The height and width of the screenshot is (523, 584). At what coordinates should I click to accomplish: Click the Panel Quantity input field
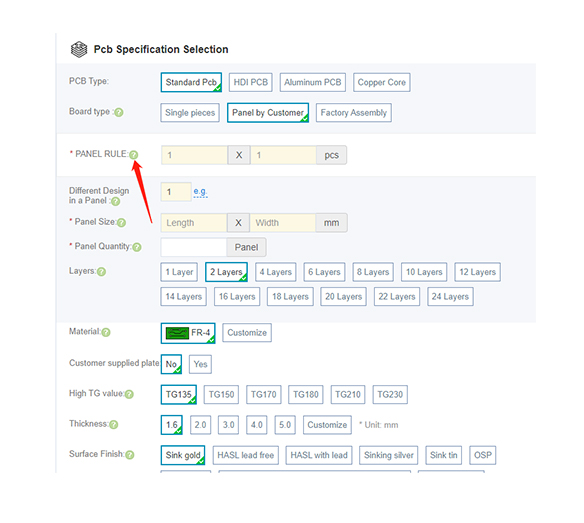tap(194, 247)
